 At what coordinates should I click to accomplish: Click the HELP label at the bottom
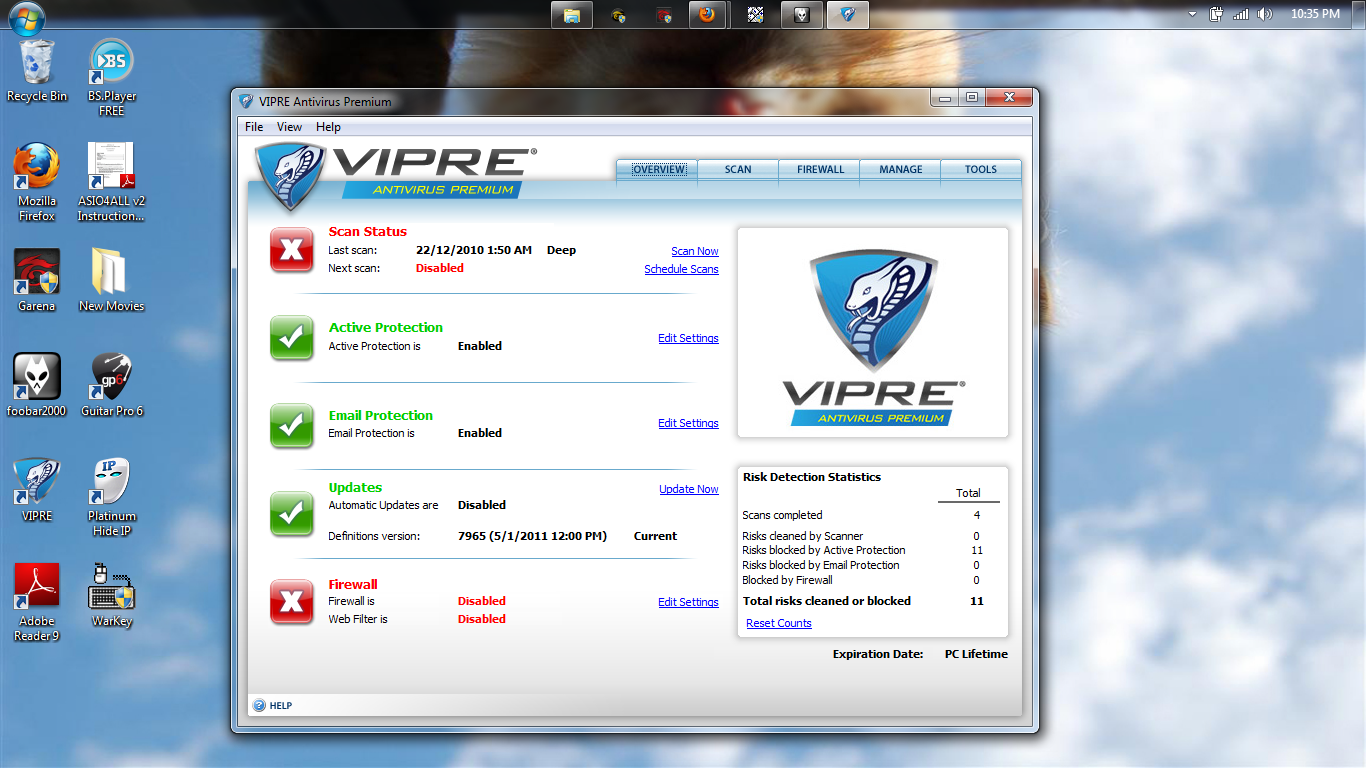click(x=281, y=706)
